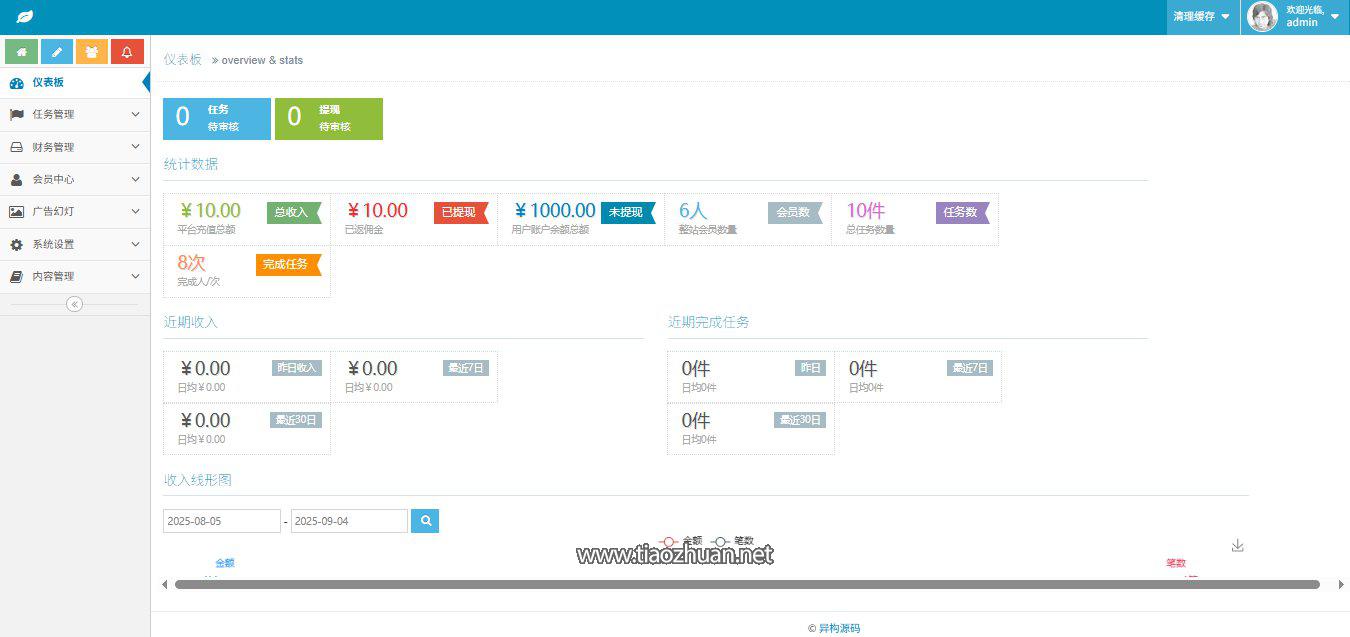Viewport: 1350px width, 637px height.
Task: Click the magnifier search button beside dates
Action: pos(425,521)
